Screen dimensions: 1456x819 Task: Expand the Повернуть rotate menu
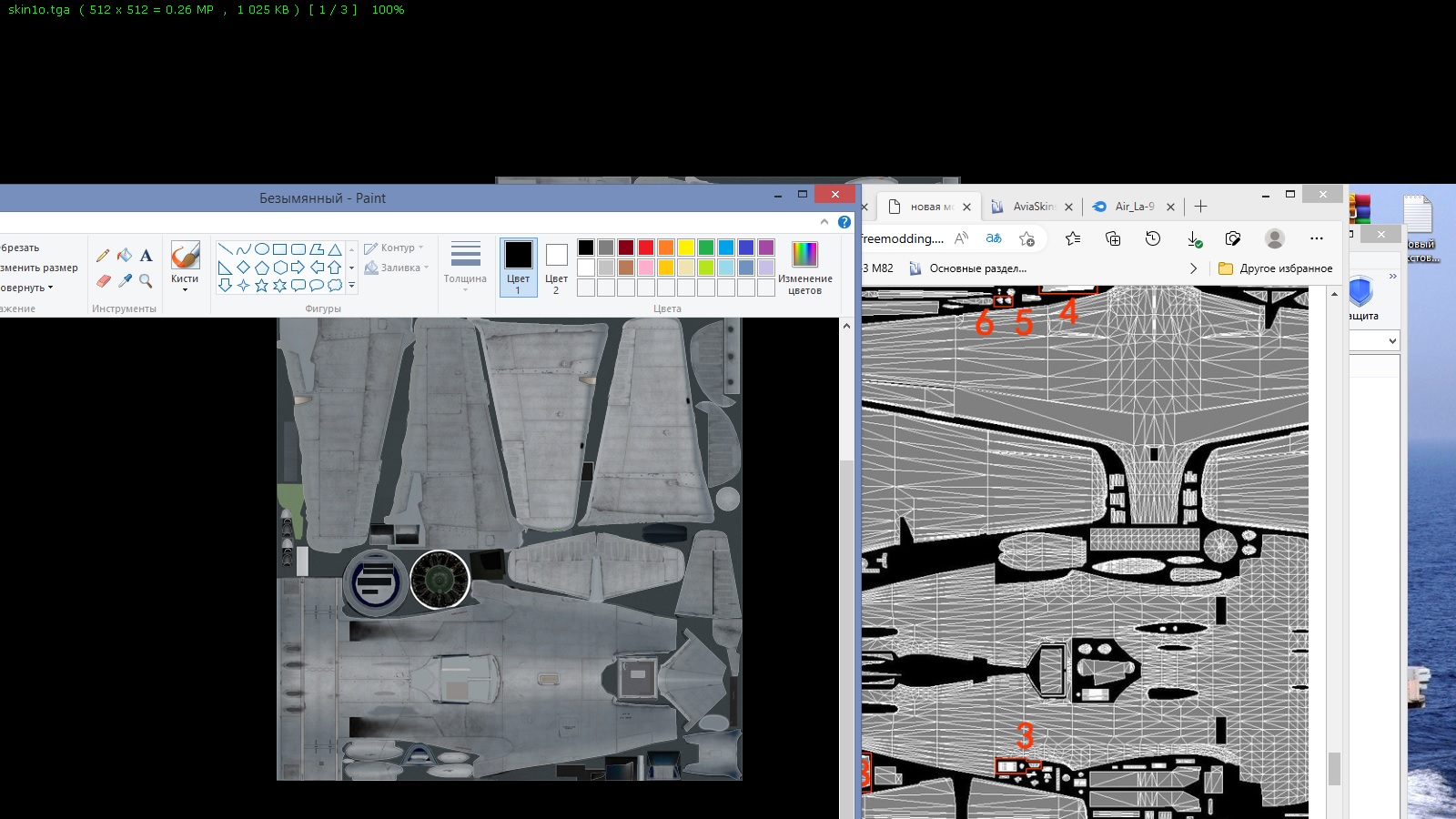click(25, 288)
